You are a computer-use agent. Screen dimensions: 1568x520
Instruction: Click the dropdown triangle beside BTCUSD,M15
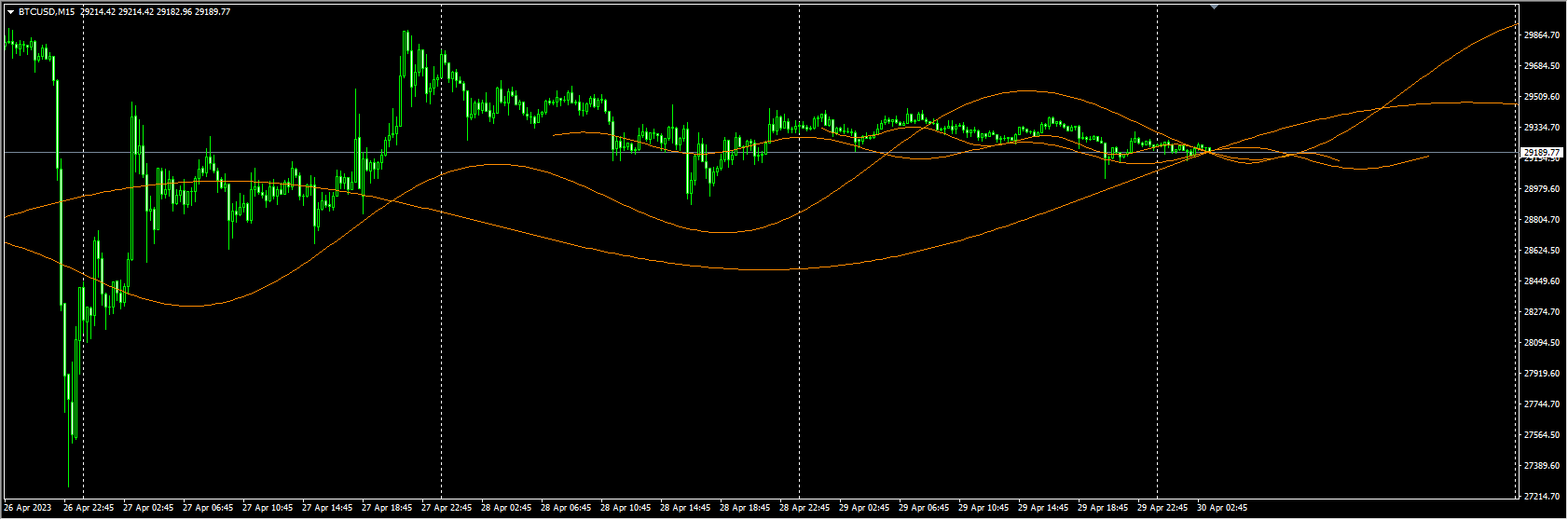pyautogui.click(x=10, y=12)
